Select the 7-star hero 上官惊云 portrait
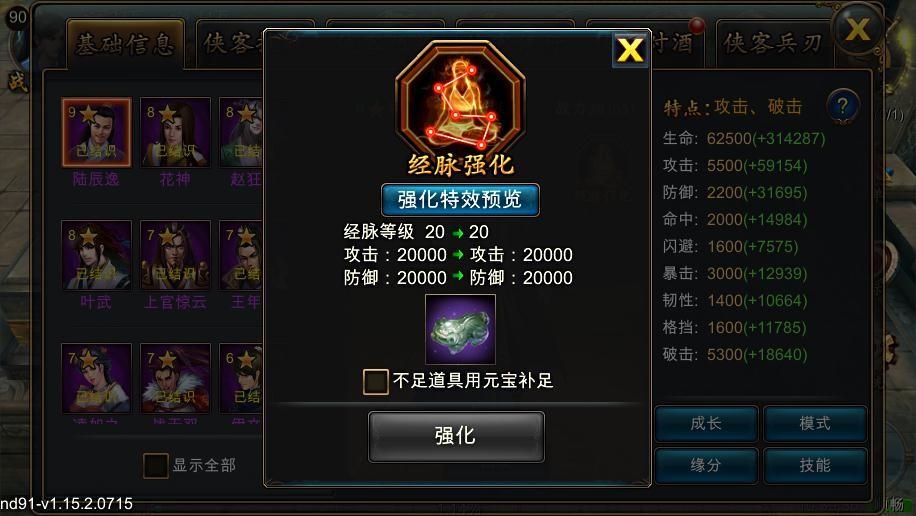 click(175, 255)
